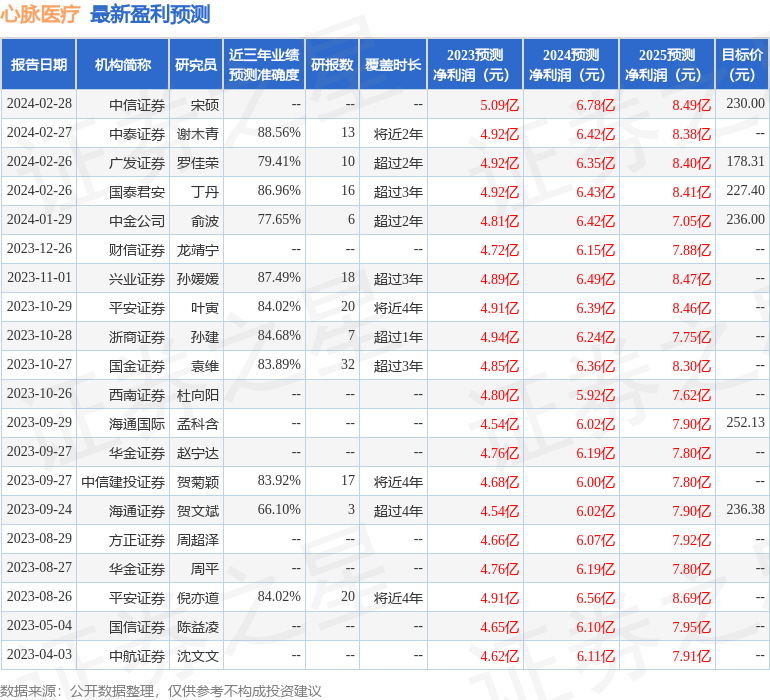This screenshot has height=700, width=770.
Task: Click accuracy value 79.41%
Action: click(x=279, y=162)
